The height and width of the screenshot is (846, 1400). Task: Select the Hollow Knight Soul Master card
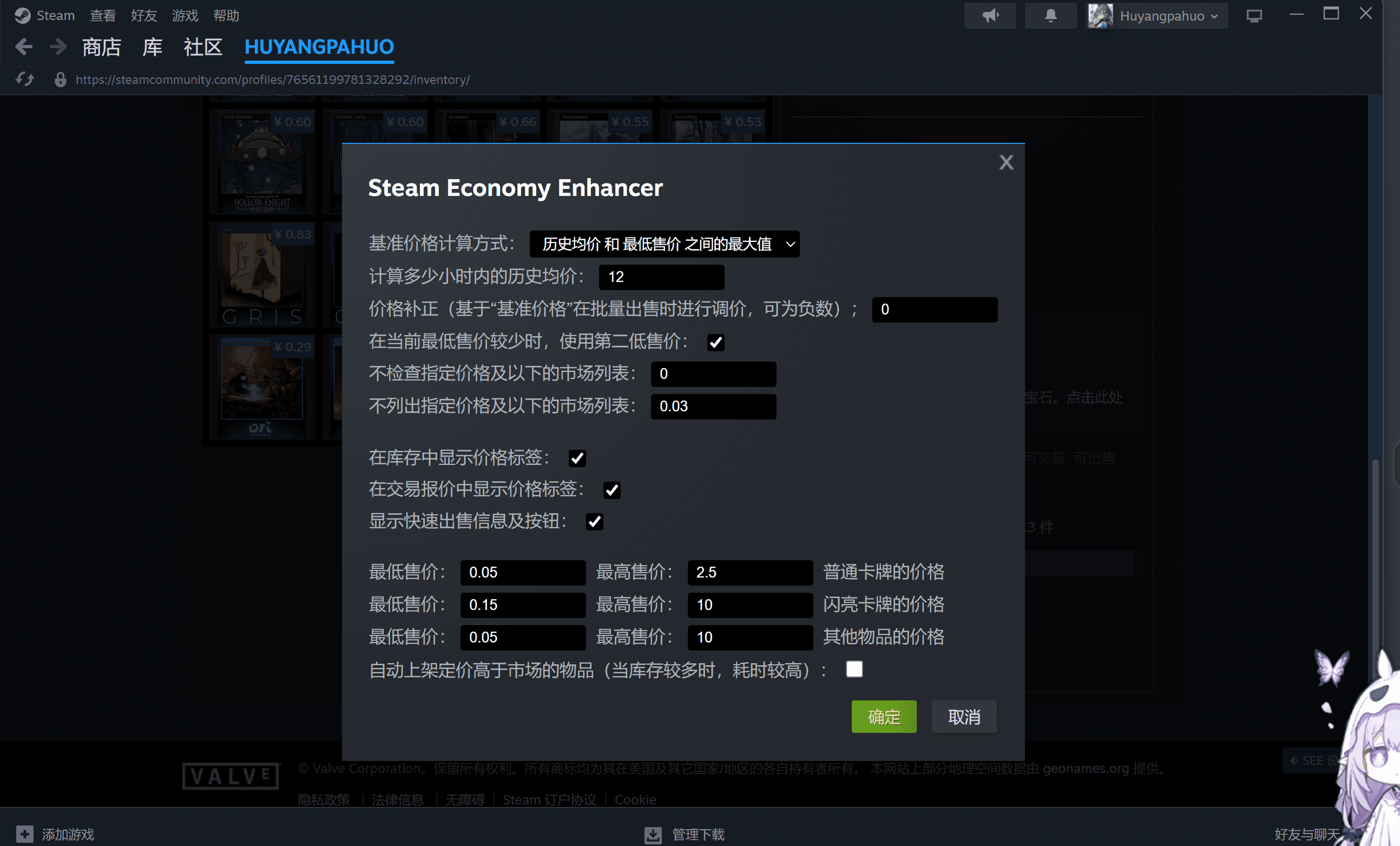[262, 162]
